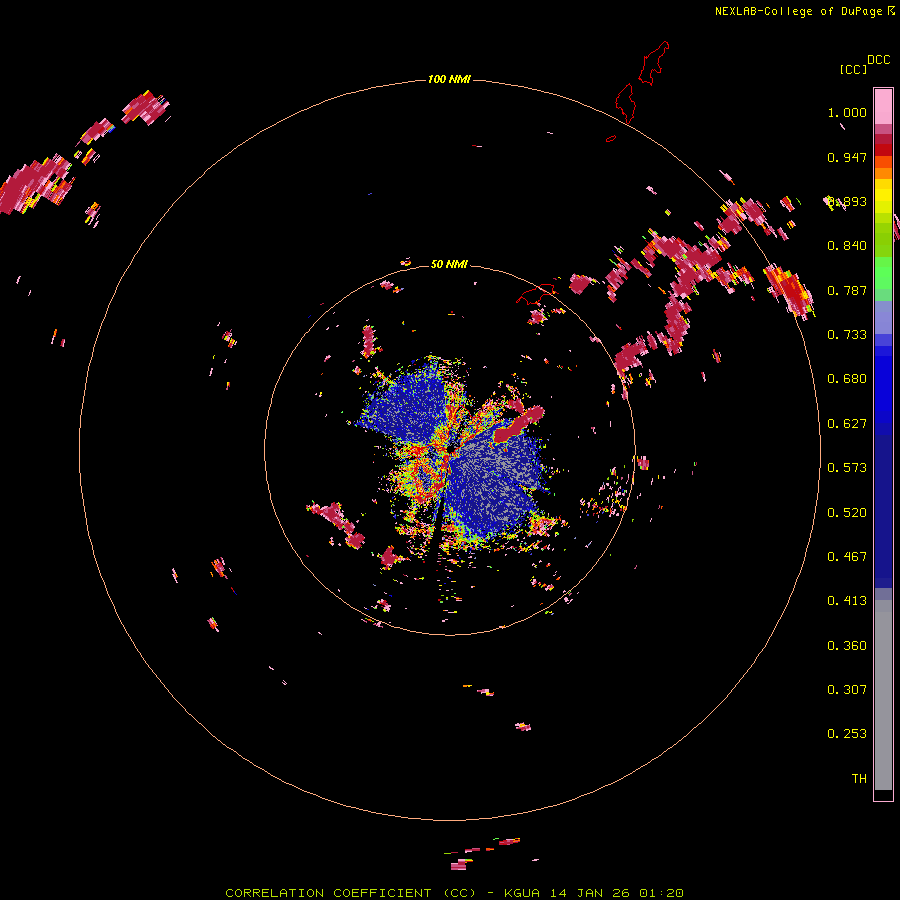Click the 0.413 color scale value
Screen dimensions: 900x900
click(x=847, y=601)
